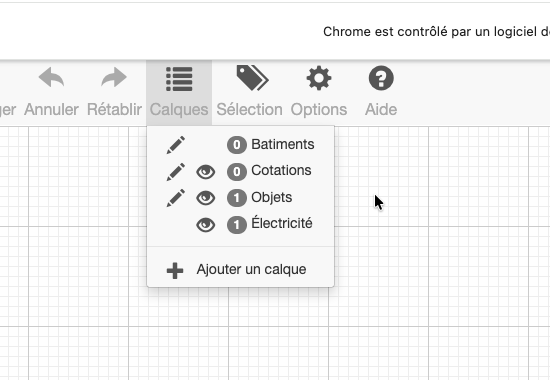Click the pencil icon for Cotations layer
Screen dimensions: 550x380
176,172
